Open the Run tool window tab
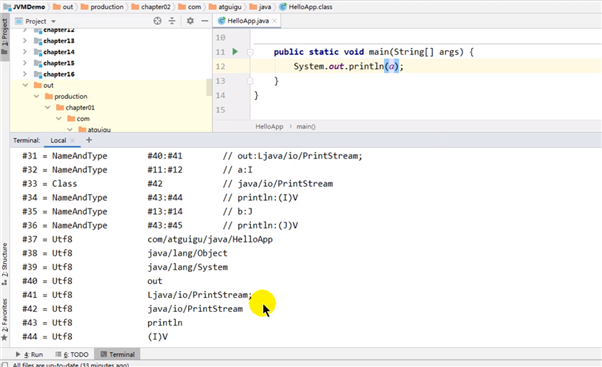This screenshot has height=367, width=602. [x=30, y=354]
